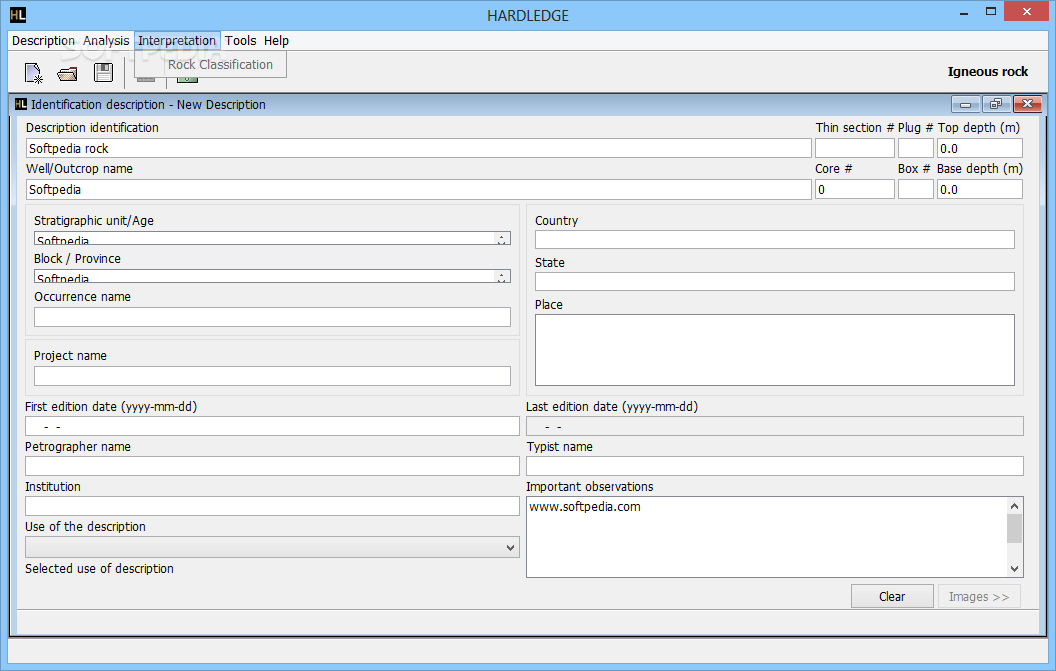
Task: Click the Project name field
Action: (x=272, y=376)
